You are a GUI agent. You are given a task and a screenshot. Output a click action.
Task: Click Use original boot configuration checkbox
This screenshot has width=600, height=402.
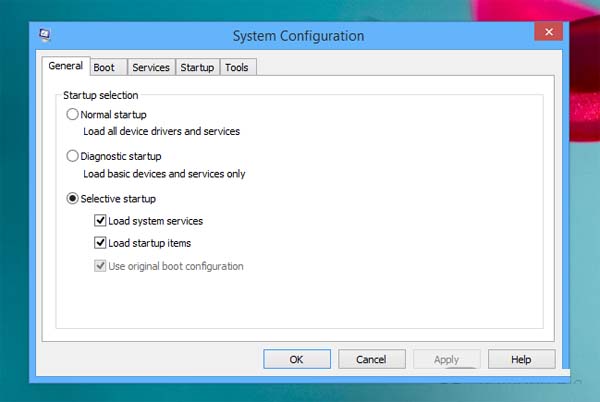(100, 266)
